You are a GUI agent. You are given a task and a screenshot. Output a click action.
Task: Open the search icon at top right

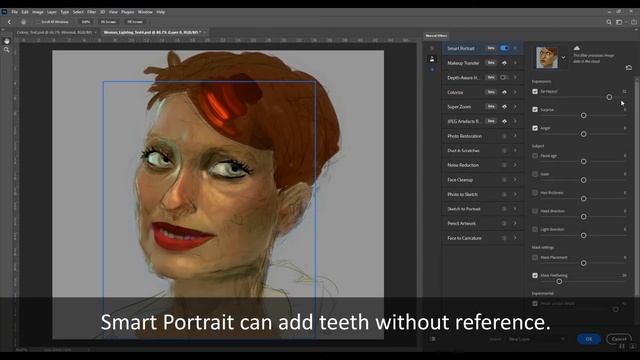pos(609,22)
